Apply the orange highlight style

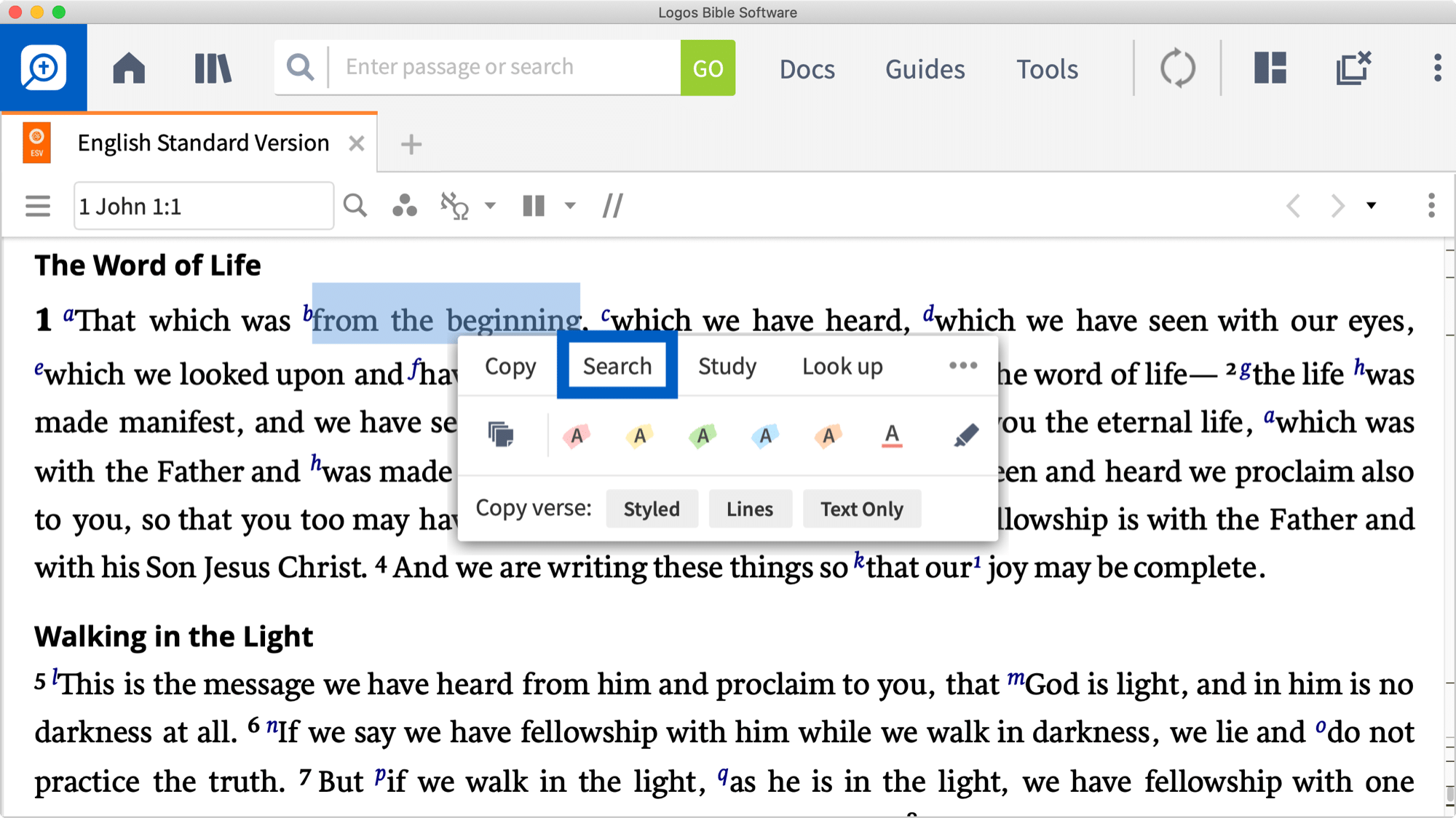coord(828,435)
